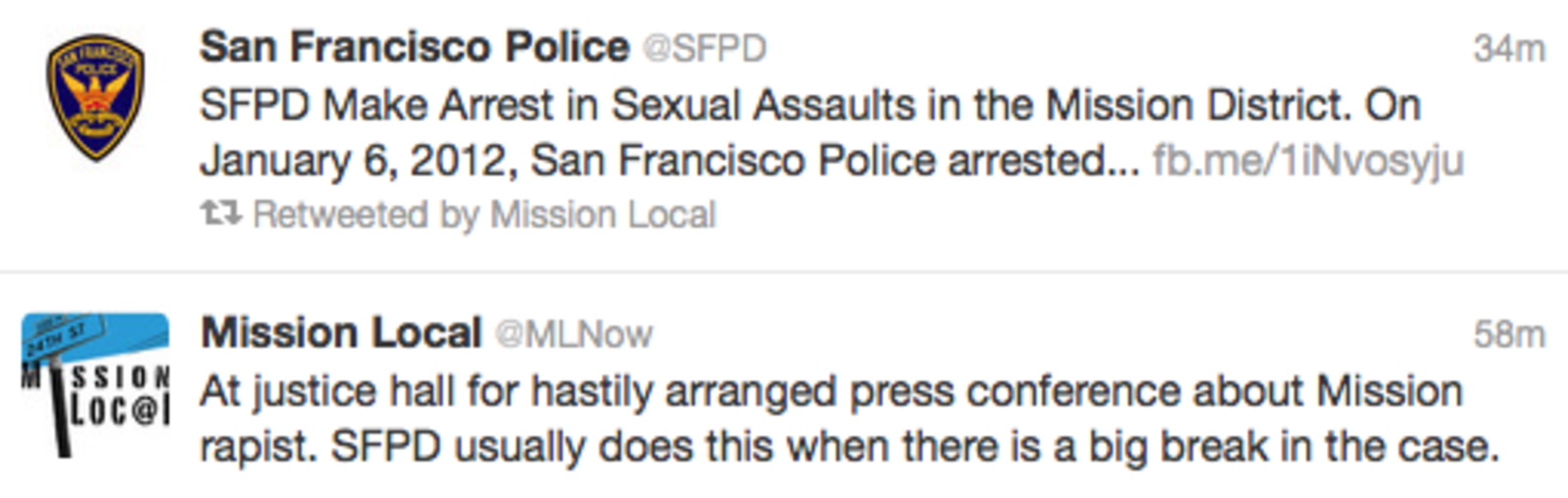This screenshot has height=498, width=1568.
Task: Open the 58m timestamp
Action: tap(1508, 334)
